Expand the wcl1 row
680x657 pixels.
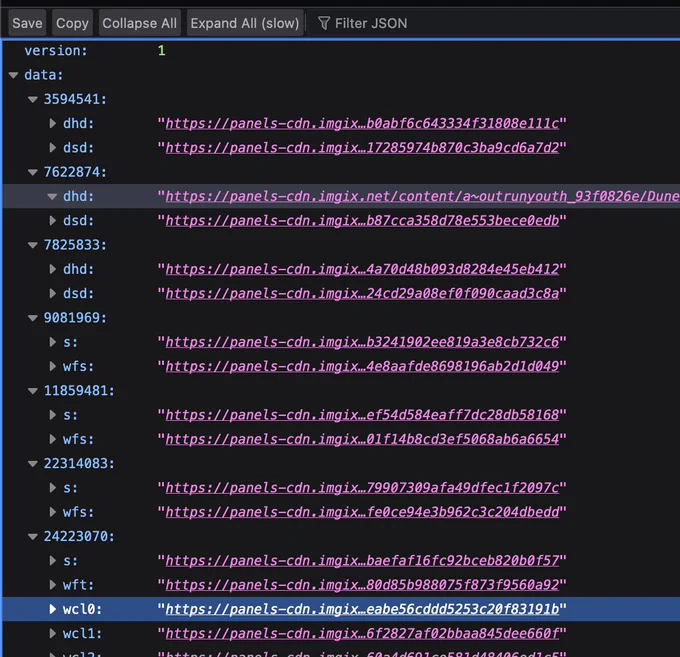[x=52, y=634]
